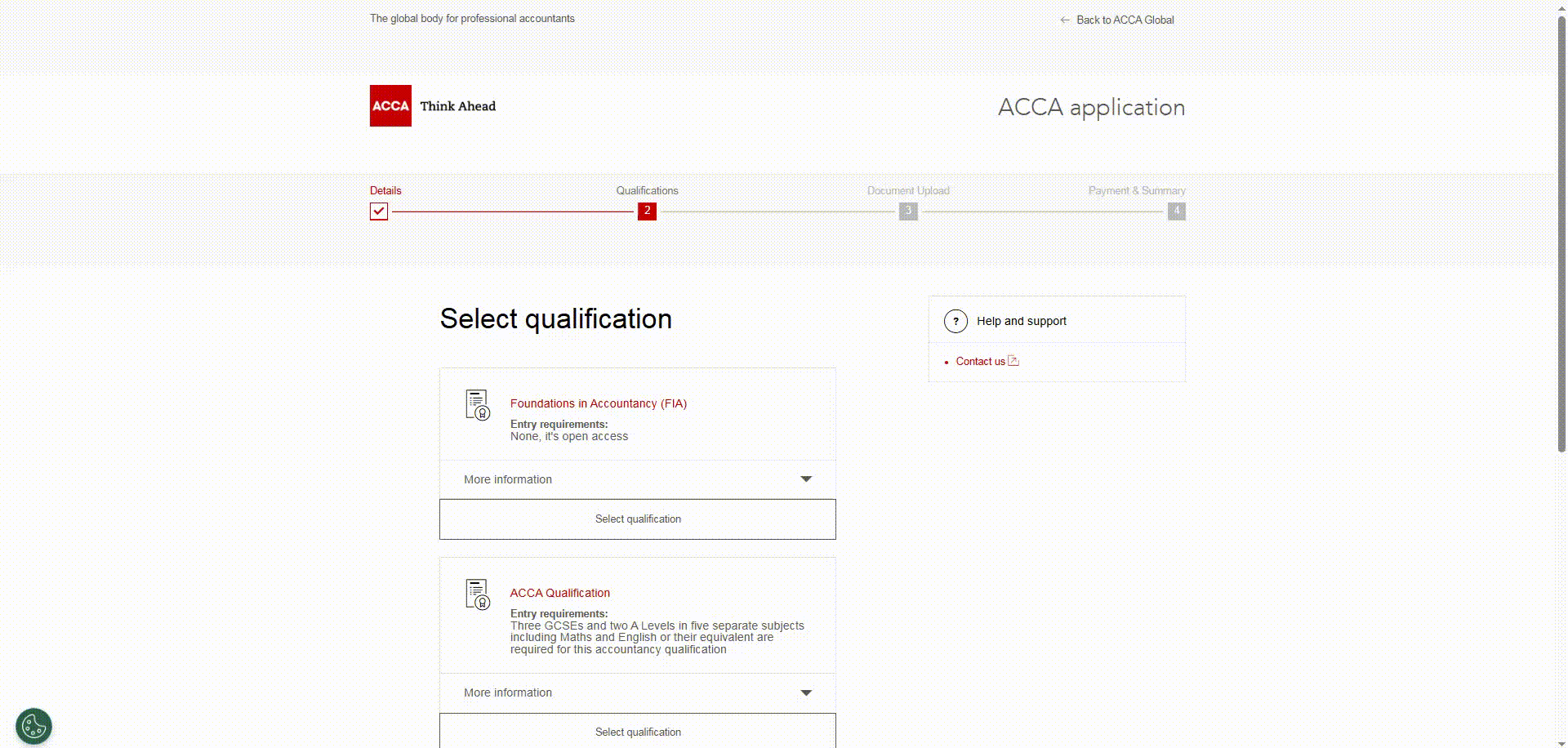Screen dimensions: 1568x748
Task: Open the Details step label
Action: tap(385, 190)
